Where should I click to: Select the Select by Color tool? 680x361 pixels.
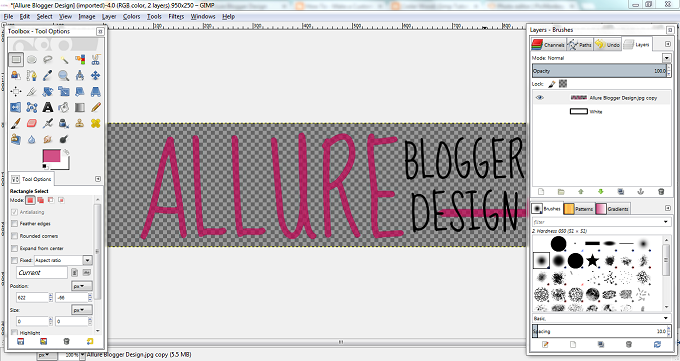(80, 59)
